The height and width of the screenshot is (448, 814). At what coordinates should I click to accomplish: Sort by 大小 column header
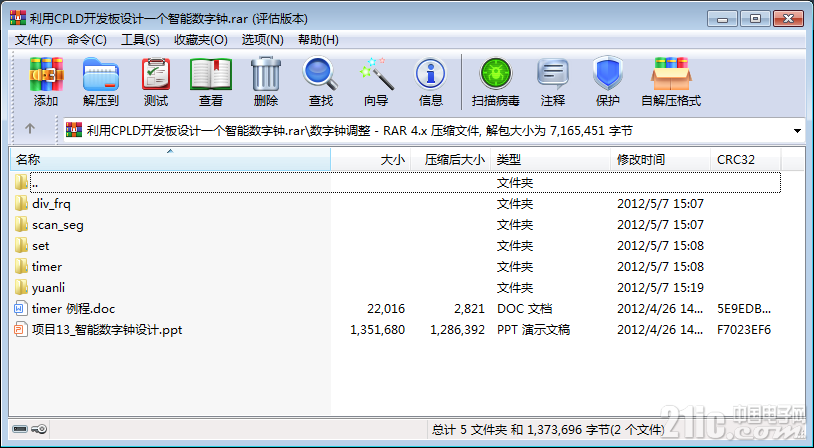click(x=371, y=160)
